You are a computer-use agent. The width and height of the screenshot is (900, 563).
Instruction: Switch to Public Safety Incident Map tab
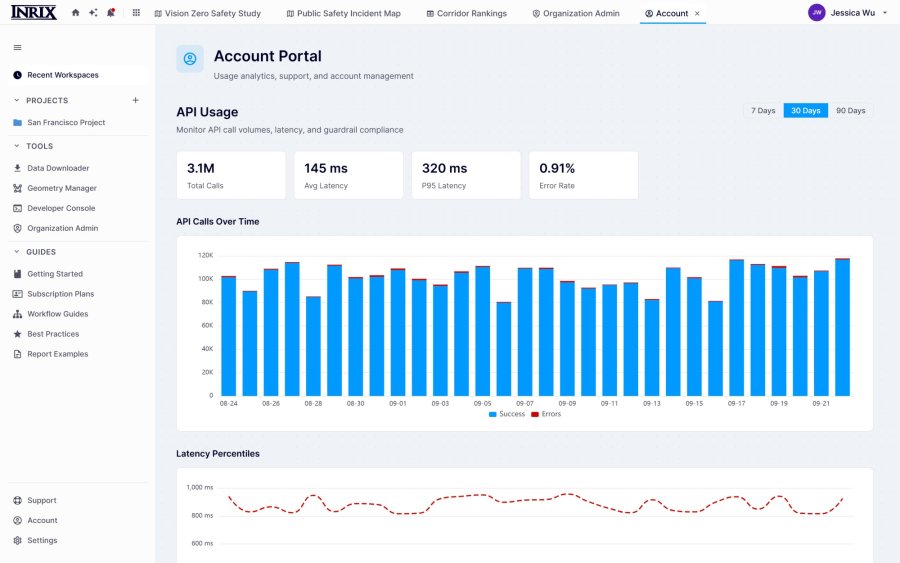coord(343,13)
